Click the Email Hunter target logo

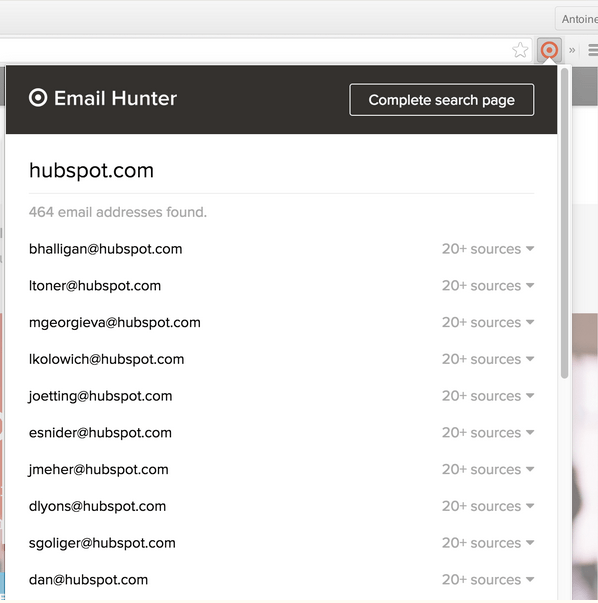click(x=38, y=98)
